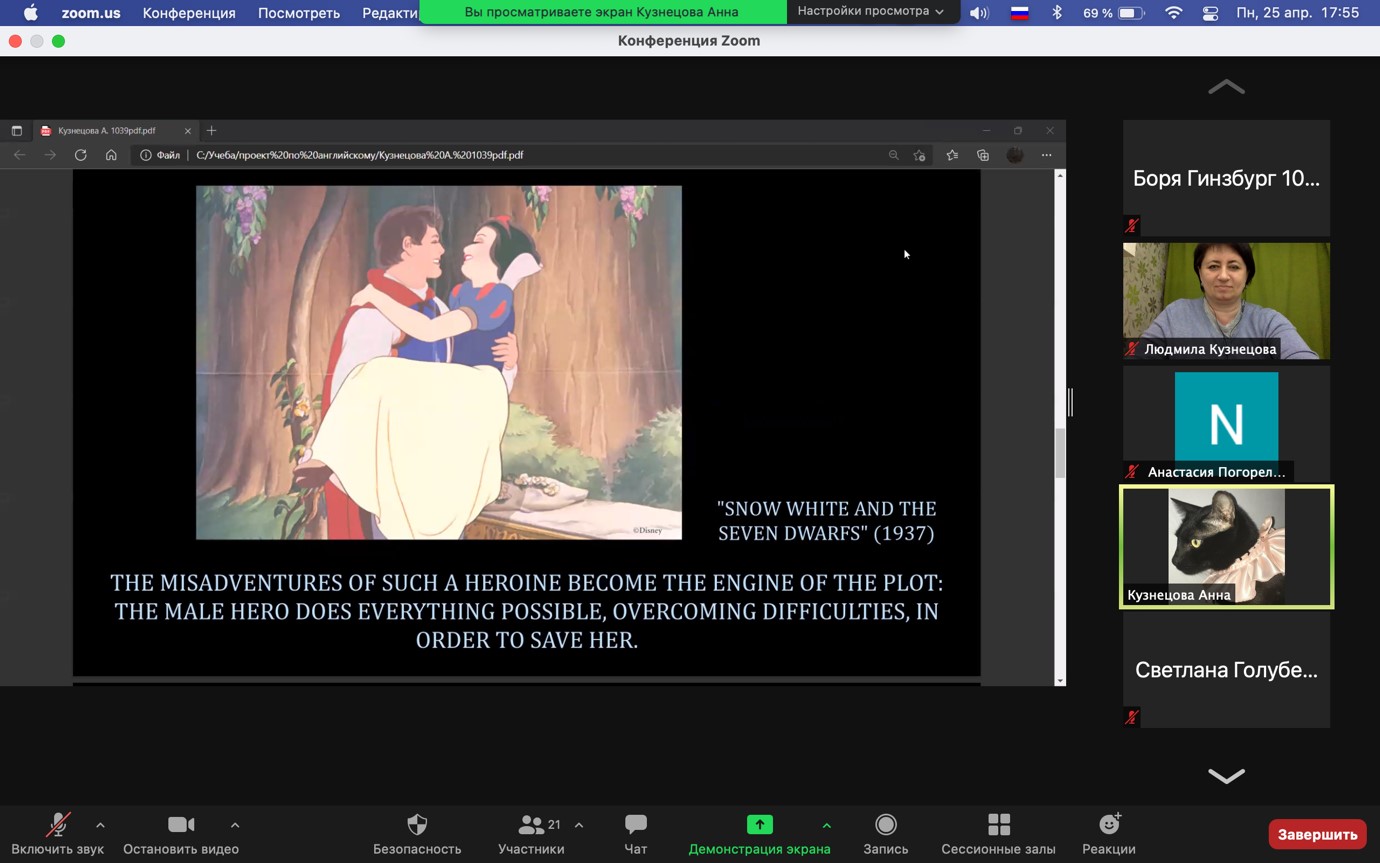
Task: Click the volume icon in menu bar
Action: tap(979, 13)
